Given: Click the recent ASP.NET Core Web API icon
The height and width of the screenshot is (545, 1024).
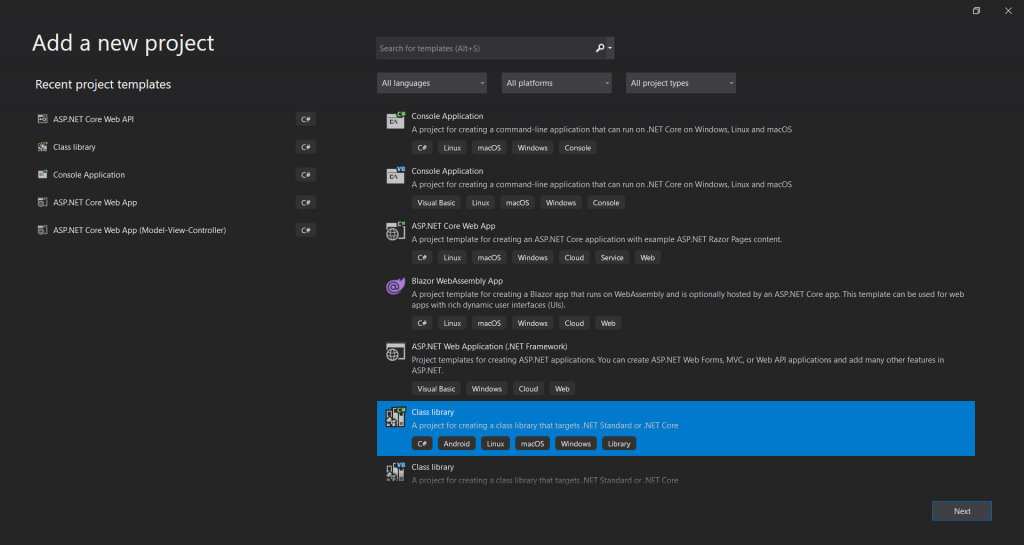Looking at the screenshot, I should coord(42,119).
